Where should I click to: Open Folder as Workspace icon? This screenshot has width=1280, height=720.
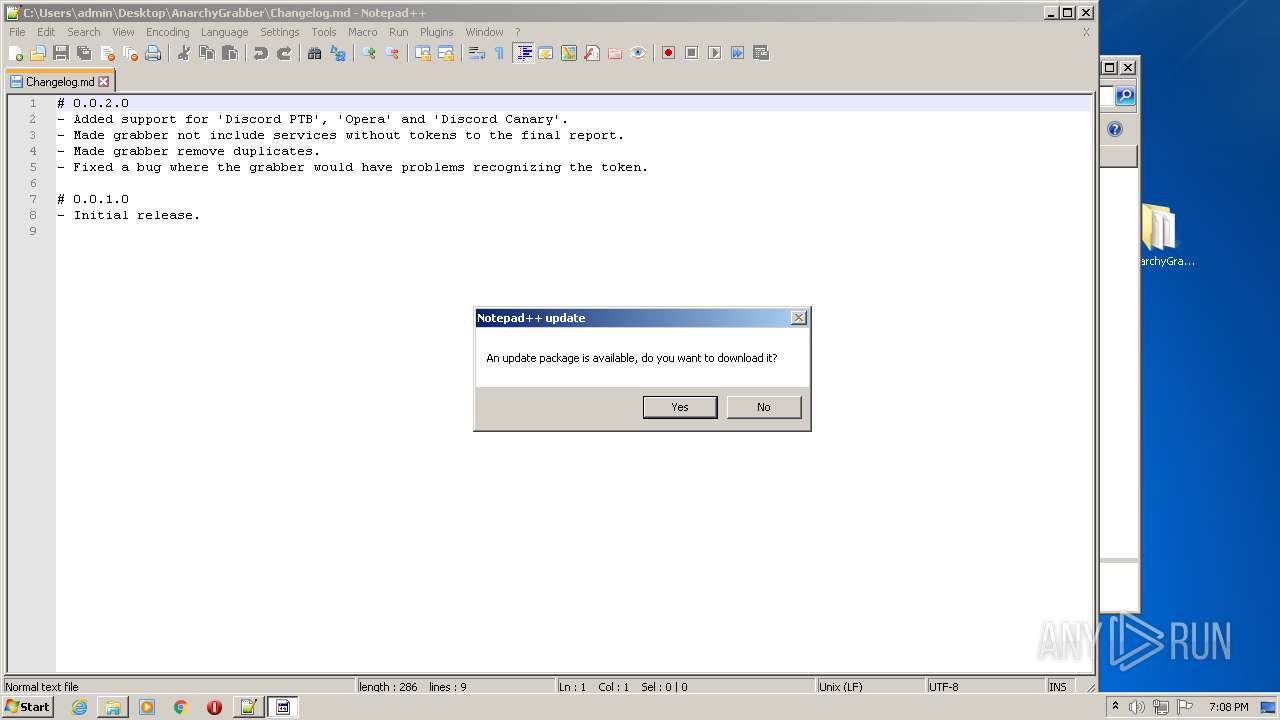615,53
